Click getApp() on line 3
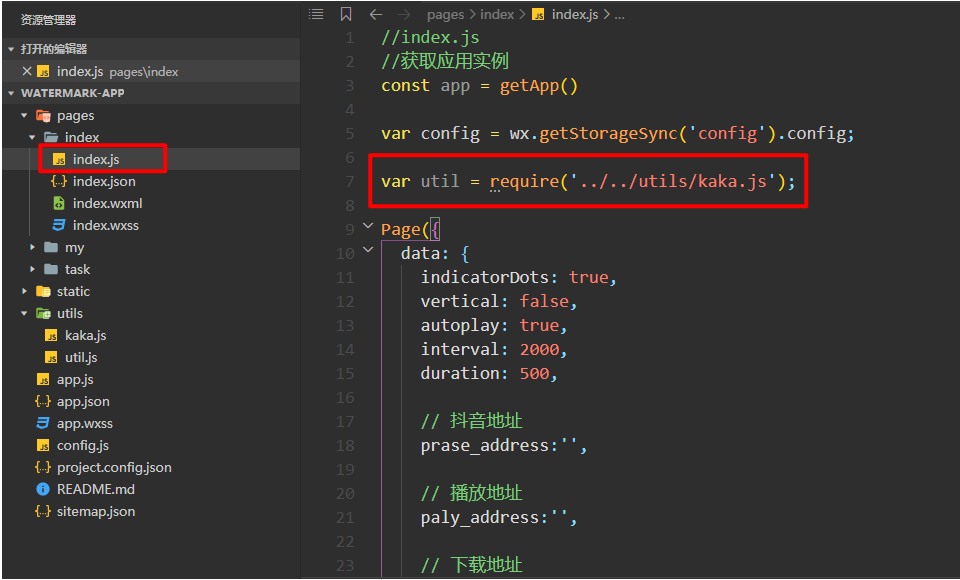 tap(539, 86)
